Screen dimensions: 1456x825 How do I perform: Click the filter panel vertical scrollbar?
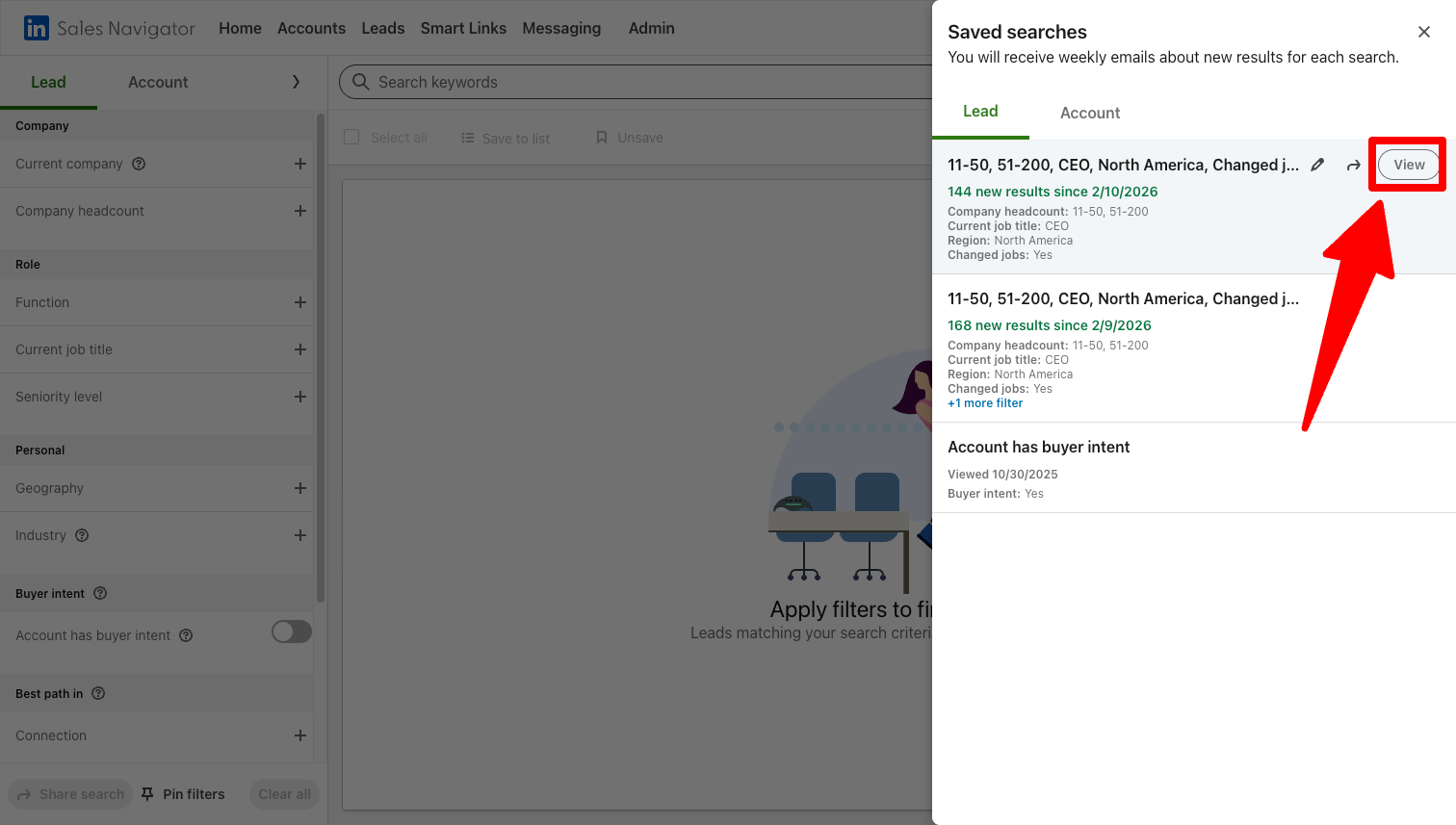(x=321, y=356)
